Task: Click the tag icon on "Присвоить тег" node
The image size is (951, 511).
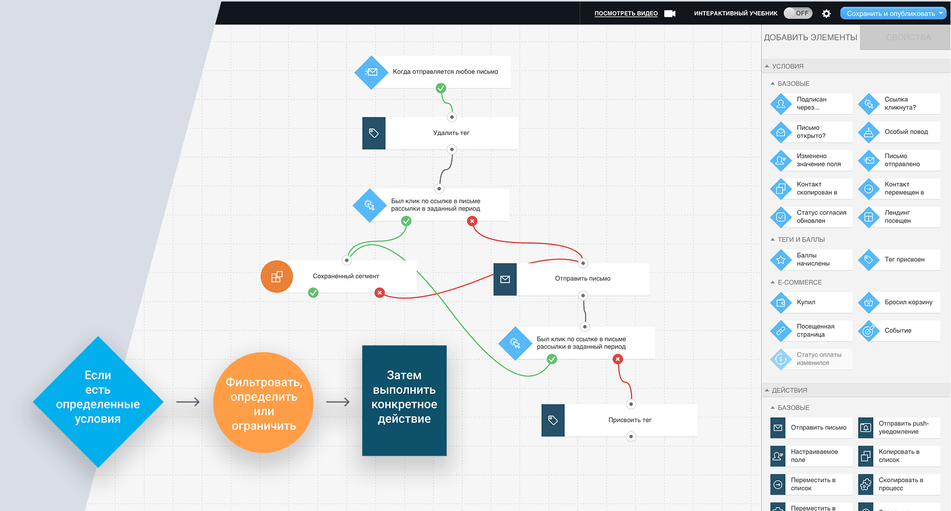Action: [553, 420]
